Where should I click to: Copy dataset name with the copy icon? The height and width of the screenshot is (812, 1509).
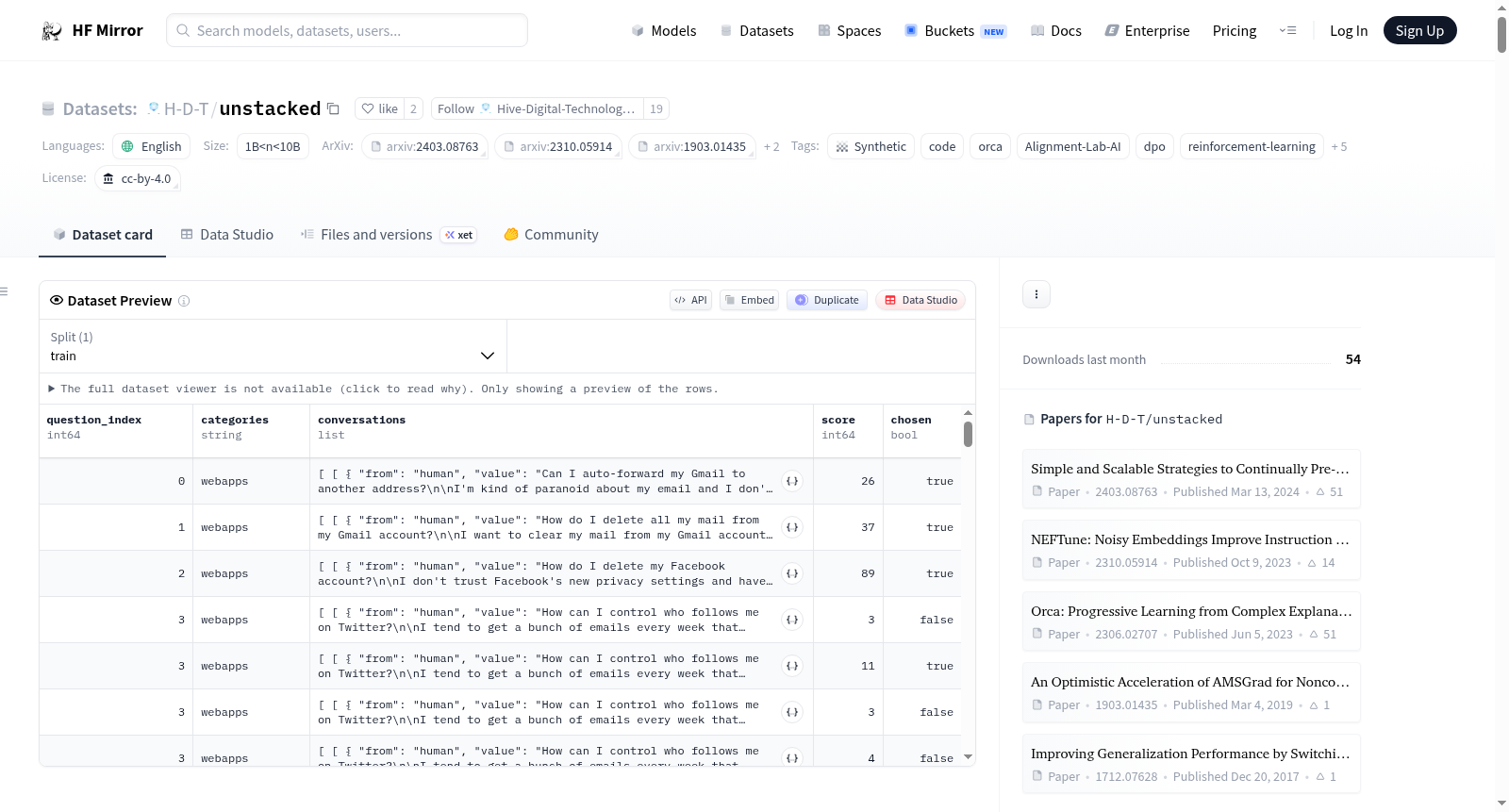(333, 108)
